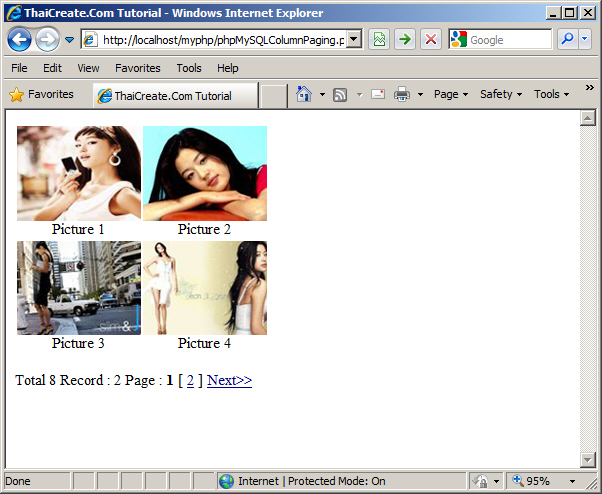
Task: Click the Internet Explorer title bar icon
Action: point(14,13)
